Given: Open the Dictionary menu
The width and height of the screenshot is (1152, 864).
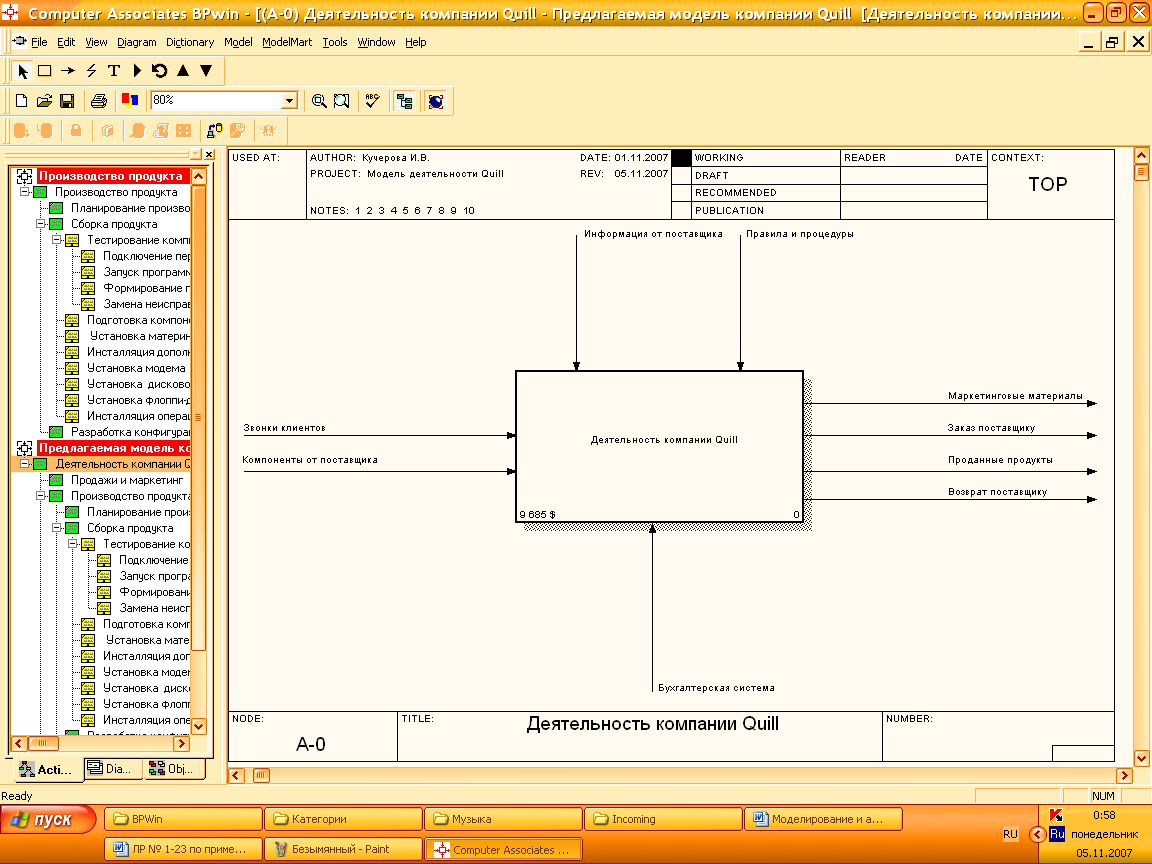Looking at the screenshot, I should (x=190, y=42).
